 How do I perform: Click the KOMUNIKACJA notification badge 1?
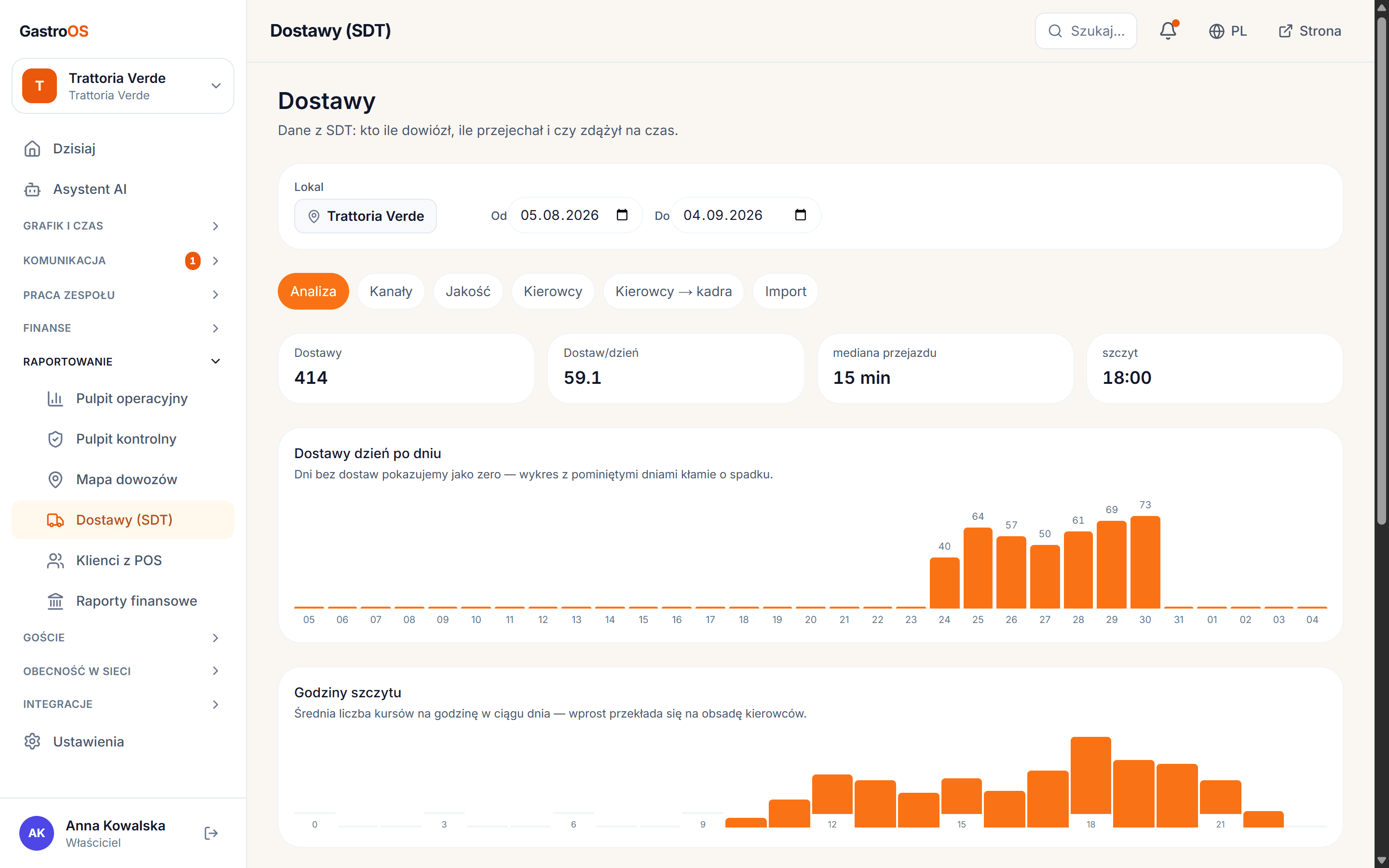[193, 260]
